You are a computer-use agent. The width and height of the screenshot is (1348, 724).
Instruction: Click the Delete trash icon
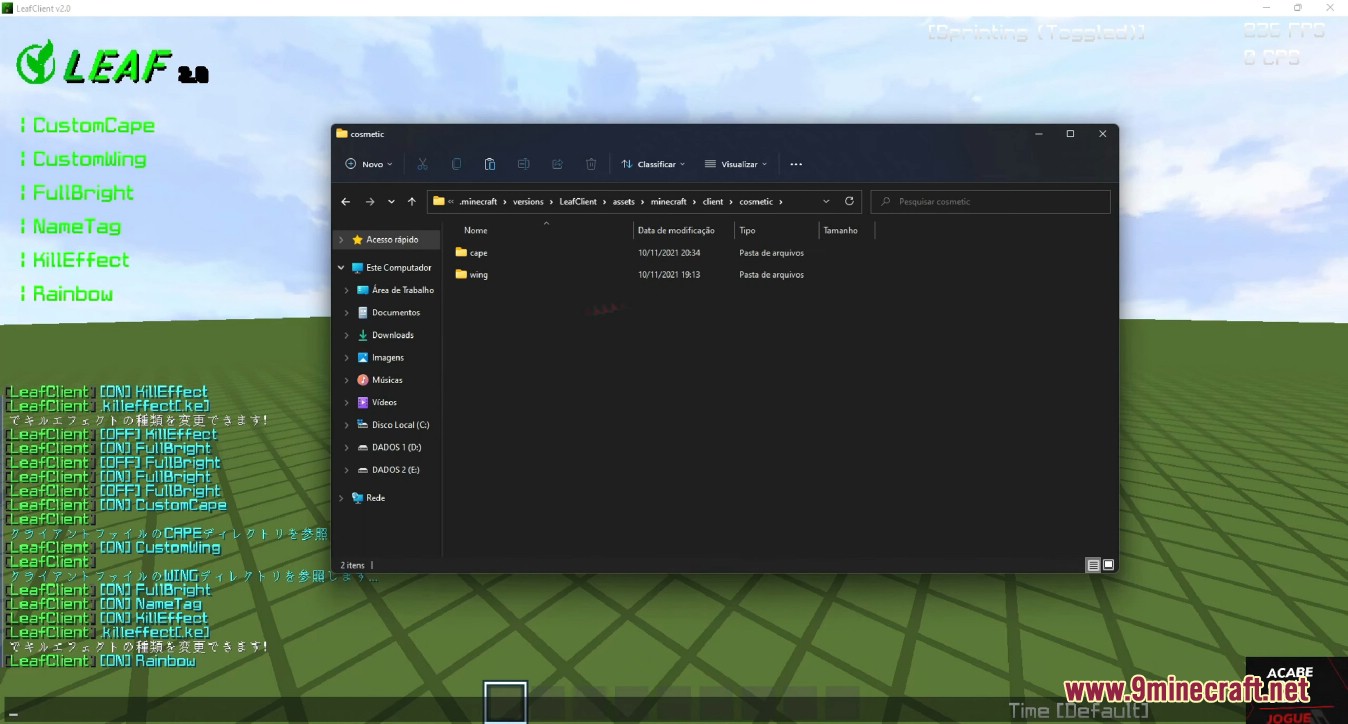point(591,164)
